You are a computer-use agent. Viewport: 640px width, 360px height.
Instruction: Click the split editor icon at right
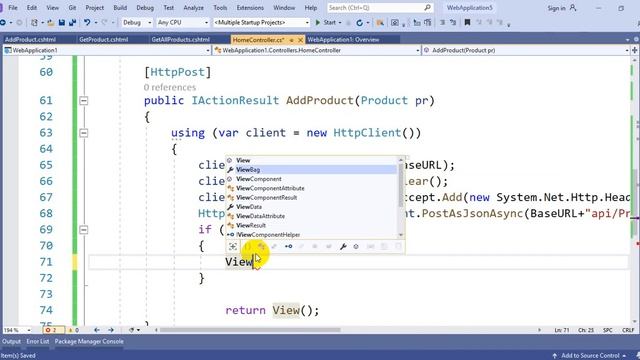[635, 50]
